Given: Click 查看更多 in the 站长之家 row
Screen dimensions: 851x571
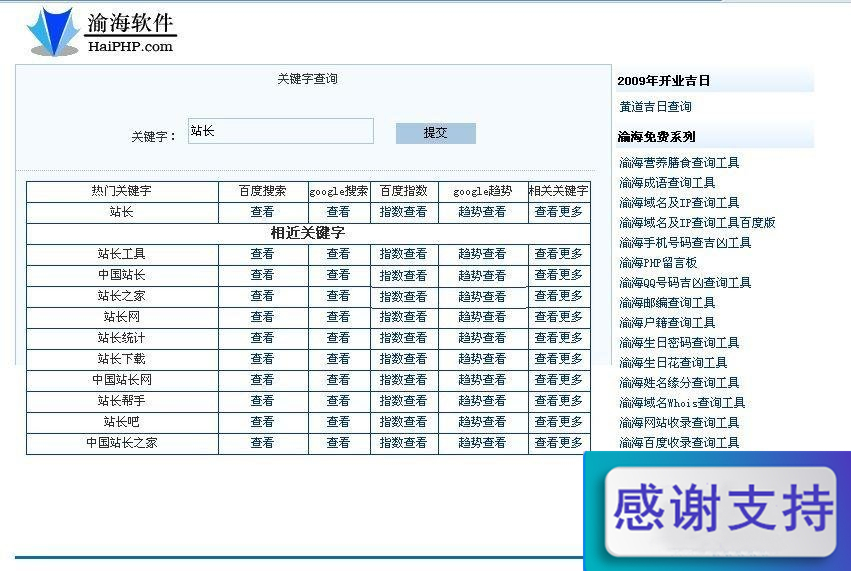Looking at the screenshot, I should pos(558,296).
